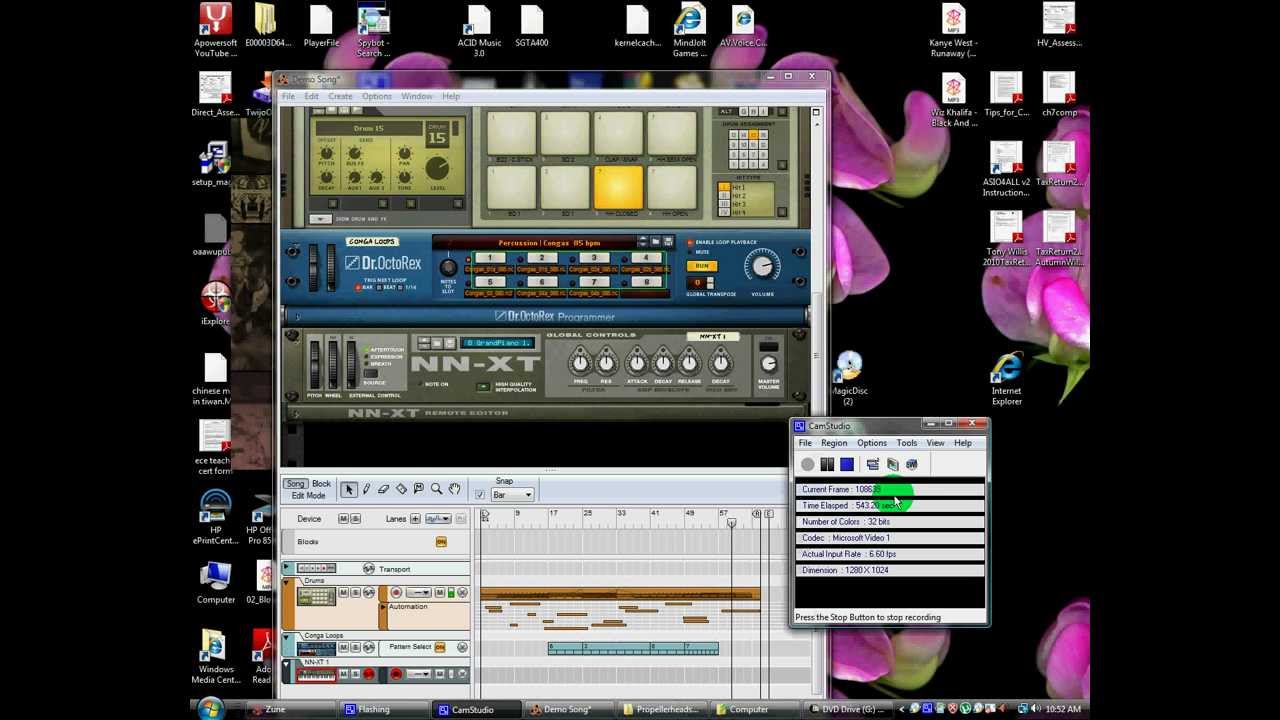
Task: Expand the Transport track
Action: point(287,568)
